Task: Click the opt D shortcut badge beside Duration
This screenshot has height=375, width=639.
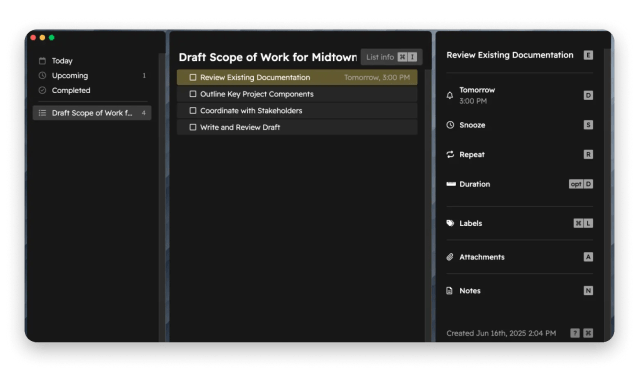Action: coord(581,184)
